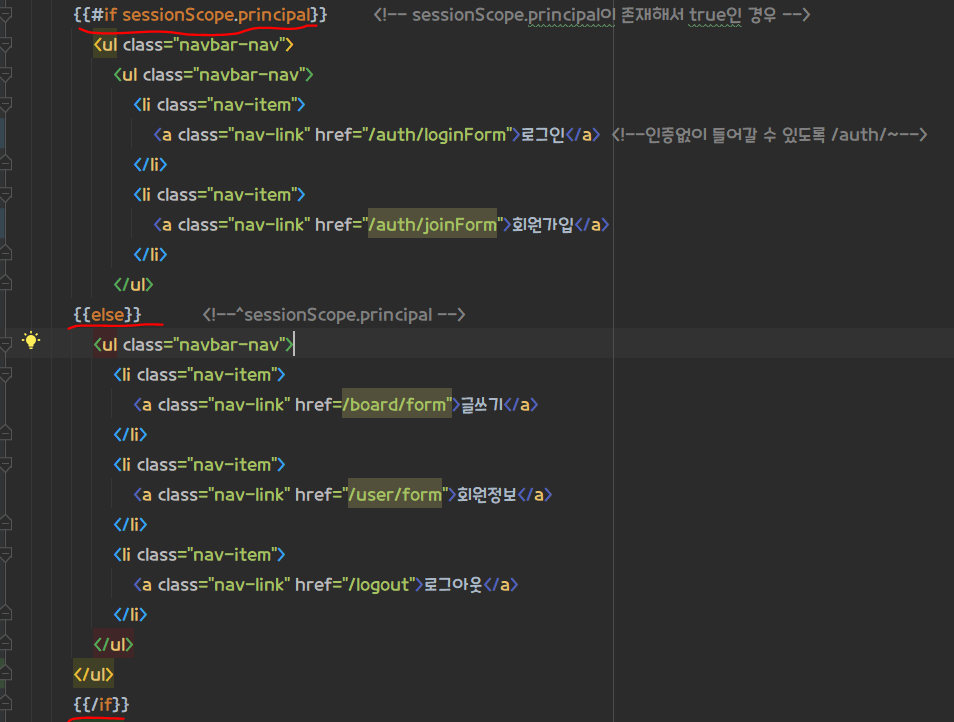Click the highlighted /board/form href value
This screenshot has width=954, height=722.
click(x=397, y=404)
